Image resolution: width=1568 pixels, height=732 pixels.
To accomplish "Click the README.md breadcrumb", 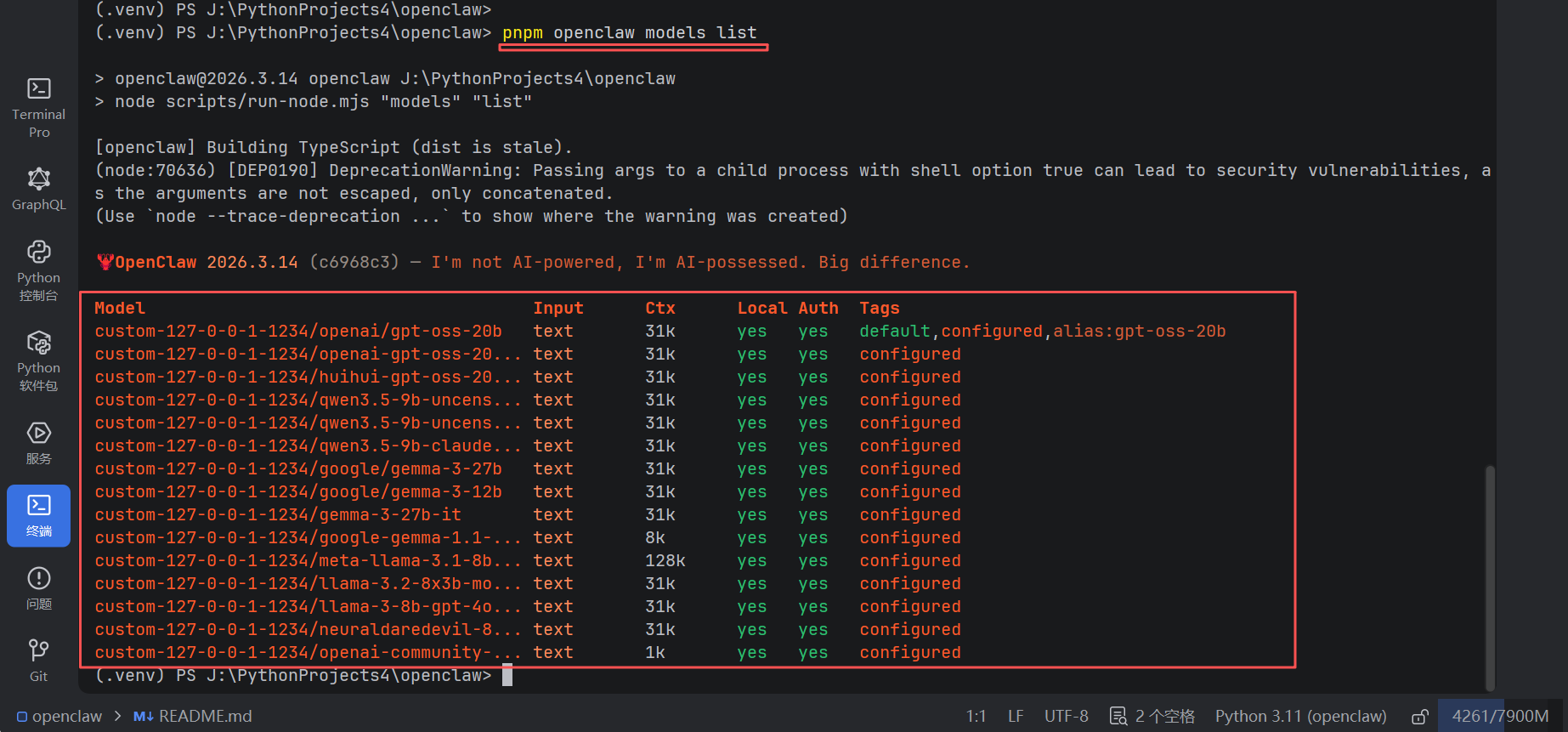I will (x=193, y=716).
